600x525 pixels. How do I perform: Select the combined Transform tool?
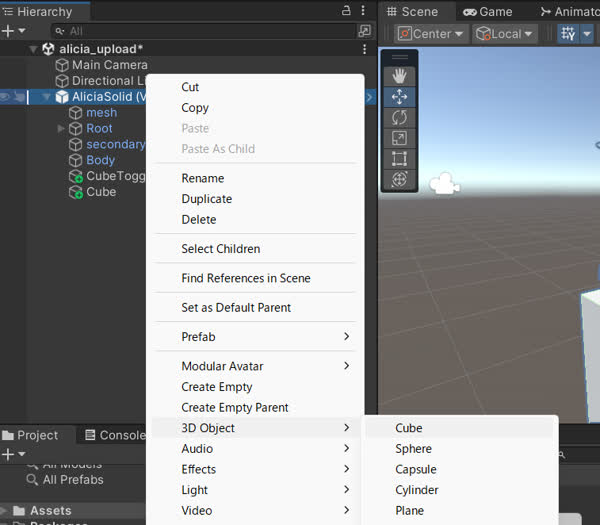tap(399, 179)
